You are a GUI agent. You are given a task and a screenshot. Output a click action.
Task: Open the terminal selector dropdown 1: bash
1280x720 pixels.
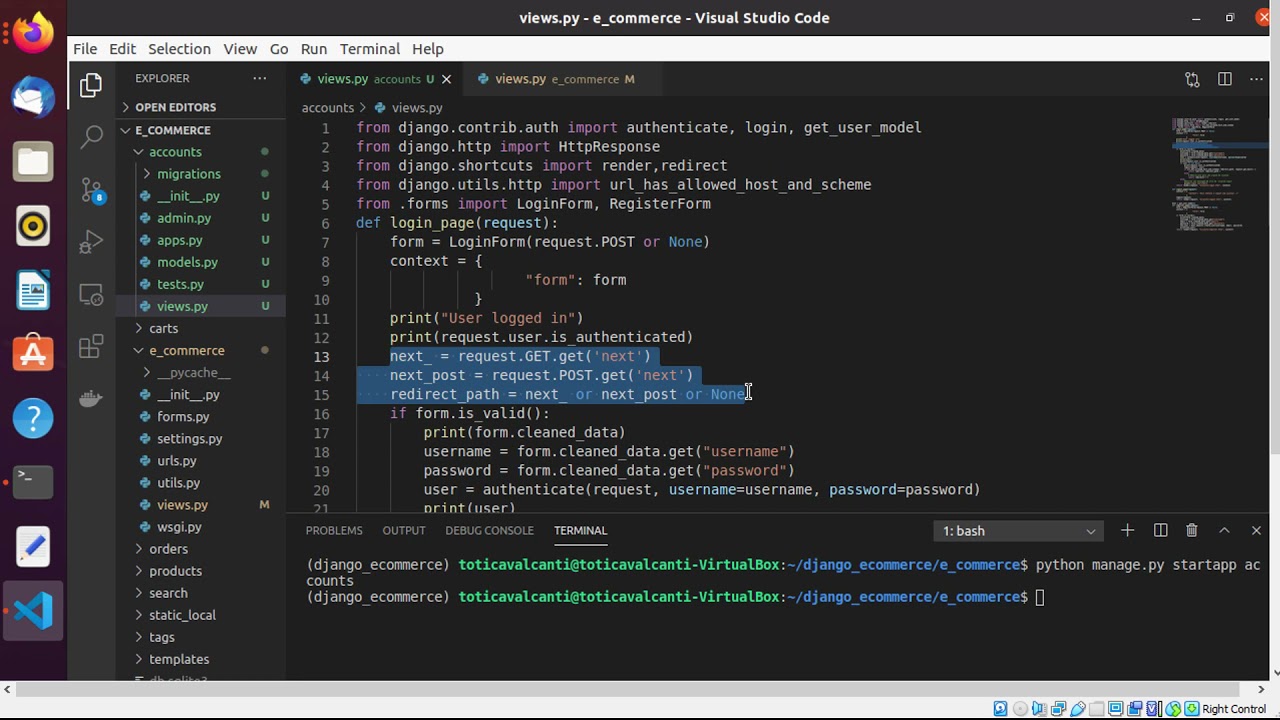coord(1018,531)
